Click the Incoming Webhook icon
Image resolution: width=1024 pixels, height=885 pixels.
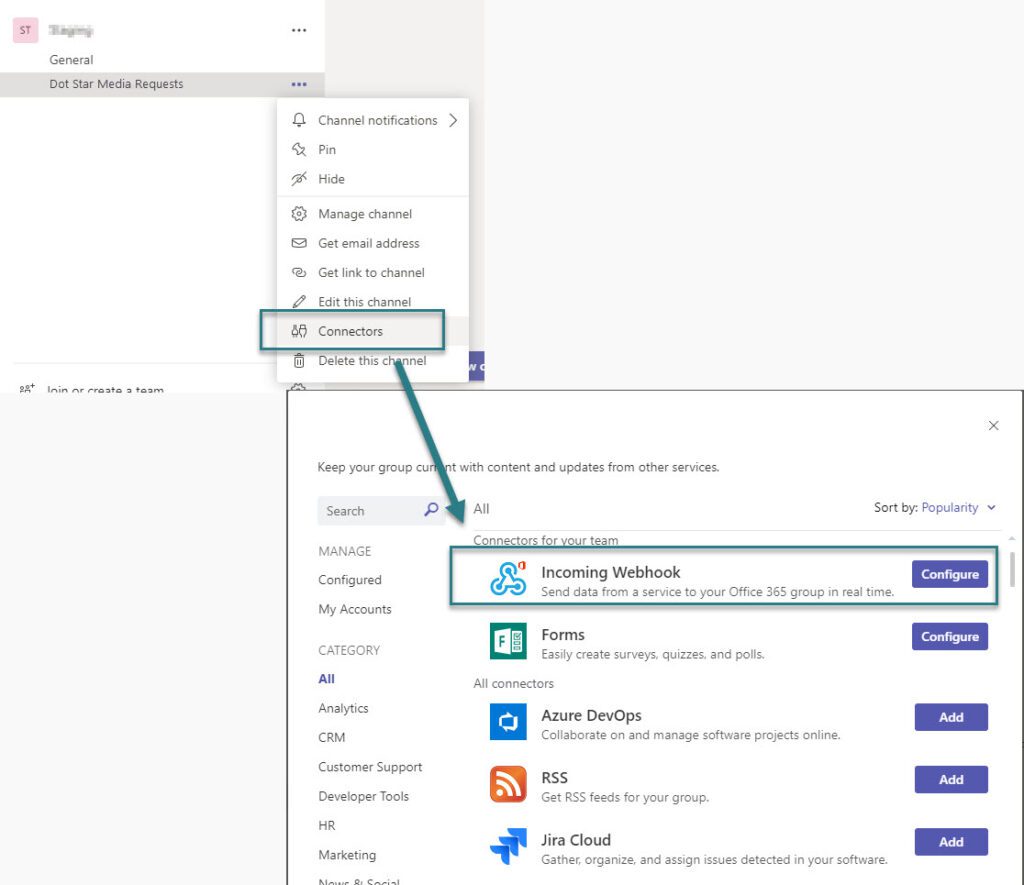pos(508,579)
